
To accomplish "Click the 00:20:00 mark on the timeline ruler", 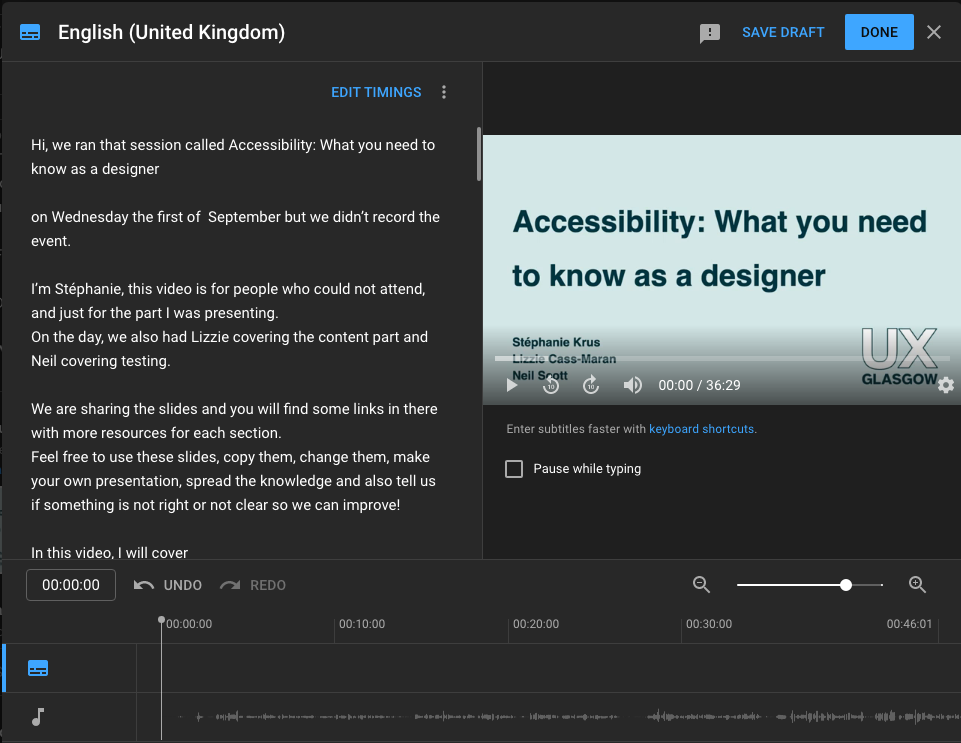I will point(536,624).
